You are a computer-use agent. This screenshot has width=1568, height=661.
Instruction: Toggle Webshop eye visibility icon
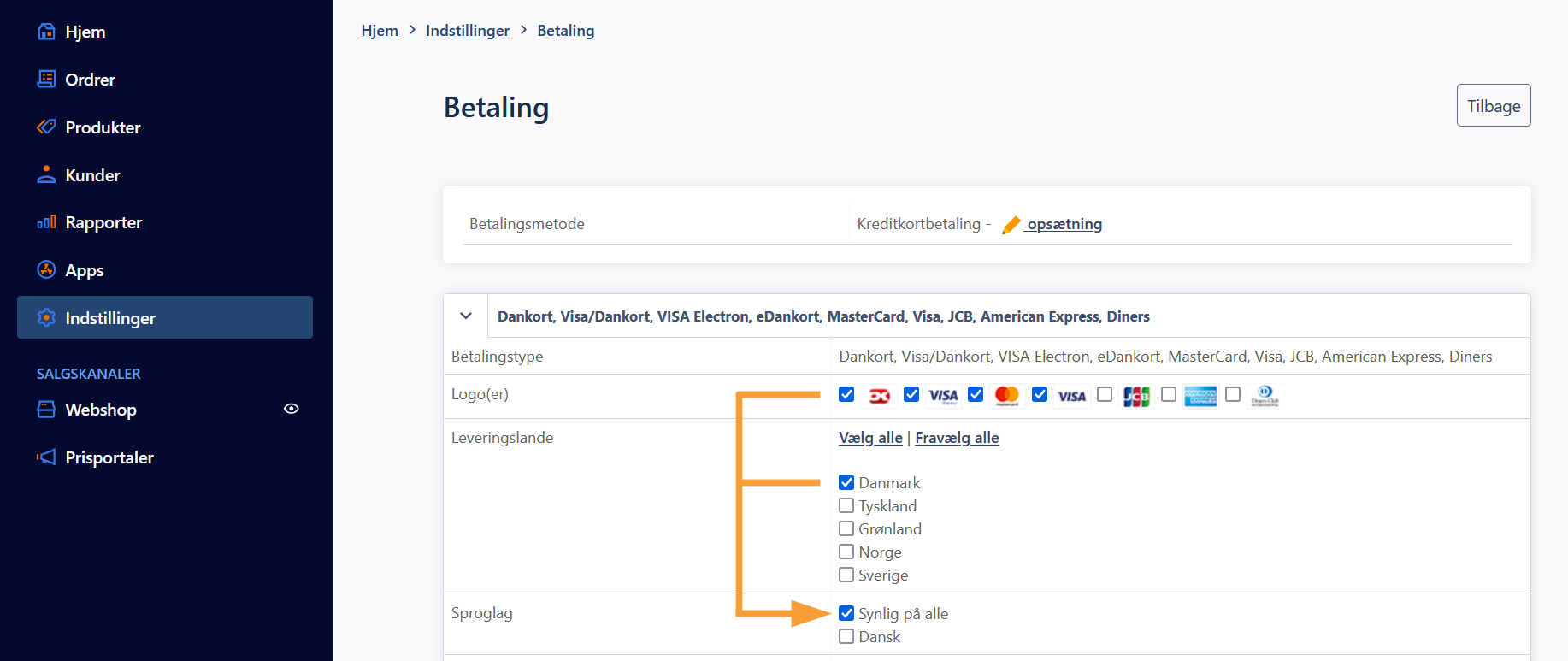point(292,409)
